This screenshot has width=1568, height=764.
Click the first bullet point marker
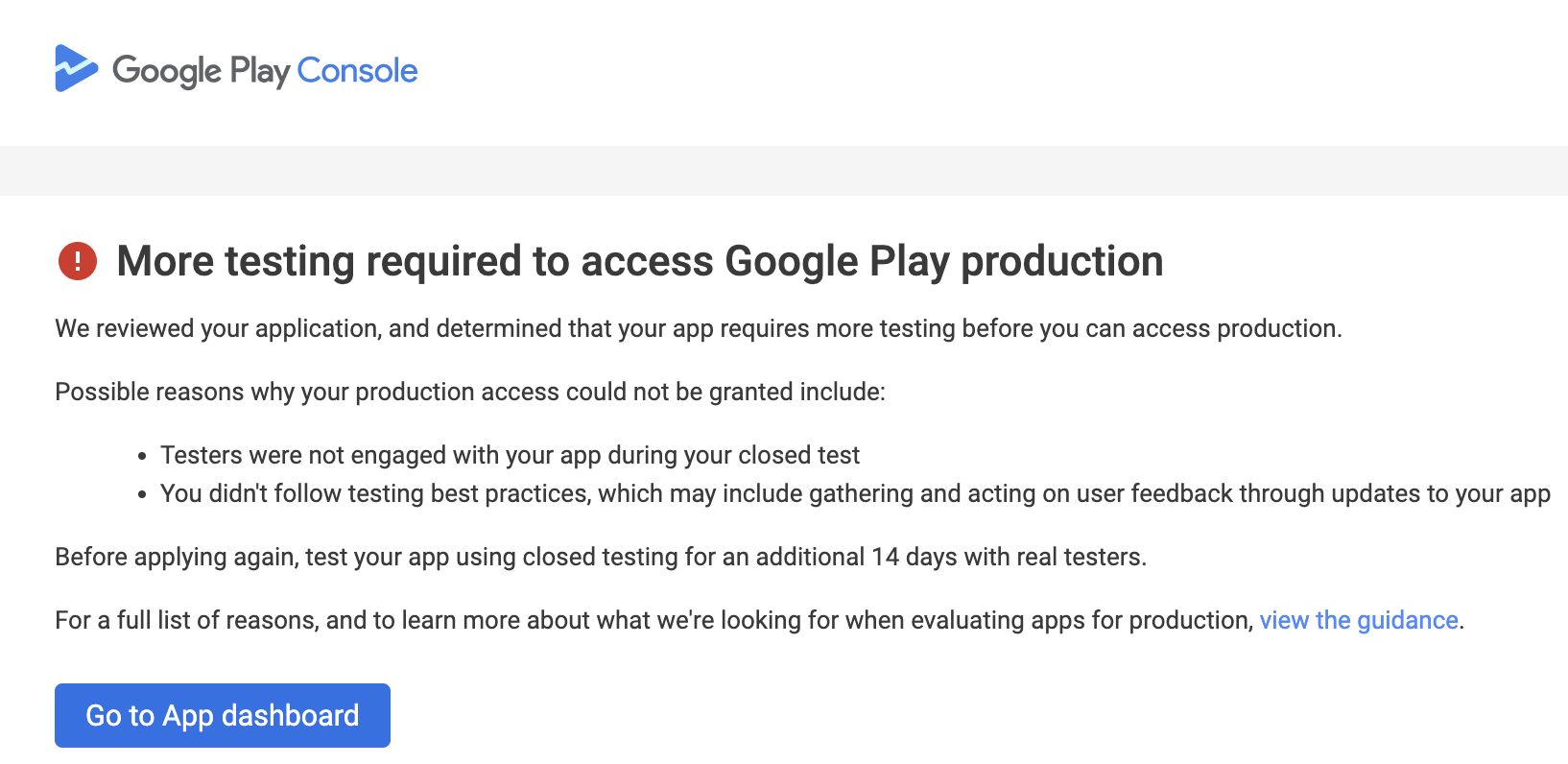pyautogui.click(x=142, y=457)
